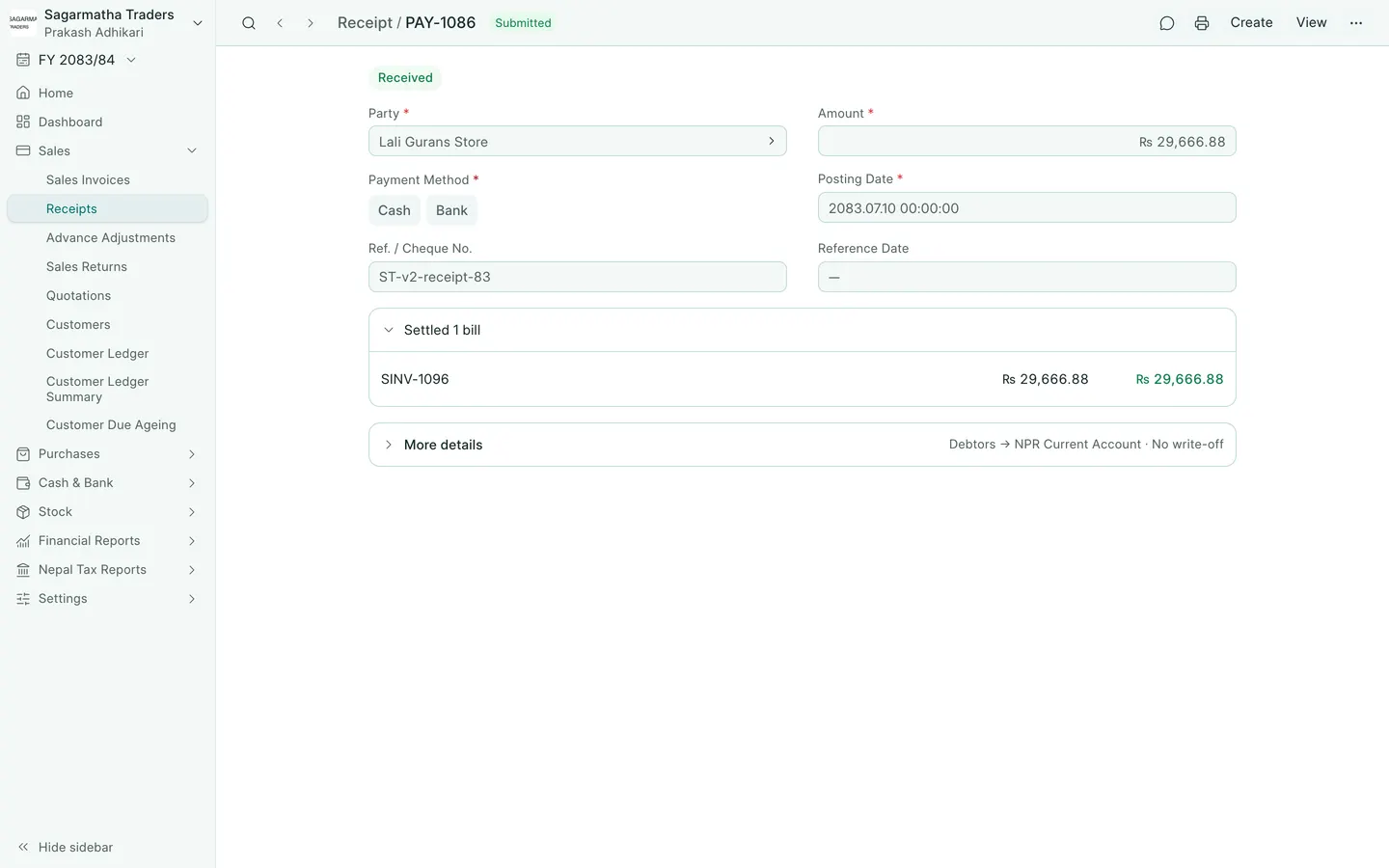Click the Posting Date field
This screenshot has width=1389, height=868.
[x=1026, y=208]
